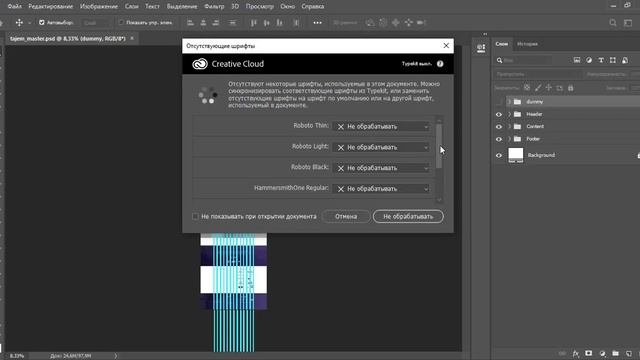The image size is (640, 360).
Task: Click the lock all padlock icon
Action: (571, 88)
